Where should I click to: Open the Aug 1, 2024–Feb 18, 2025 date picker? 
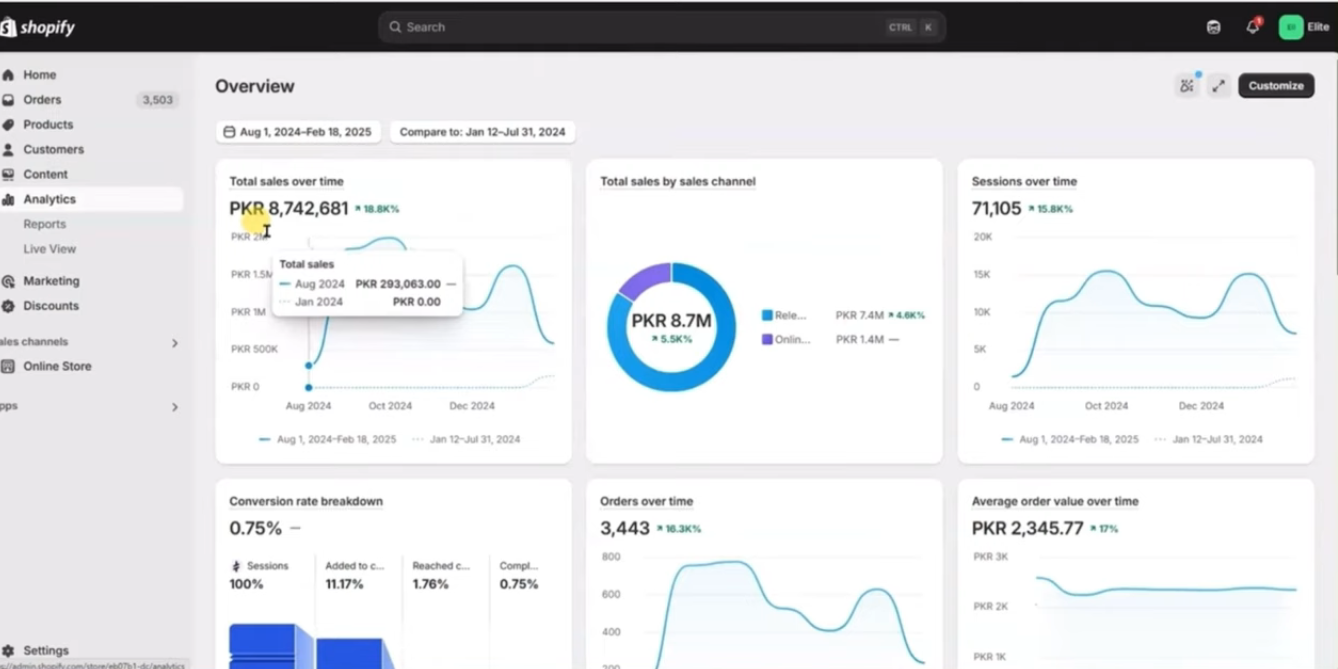click(x=298, y=132)
